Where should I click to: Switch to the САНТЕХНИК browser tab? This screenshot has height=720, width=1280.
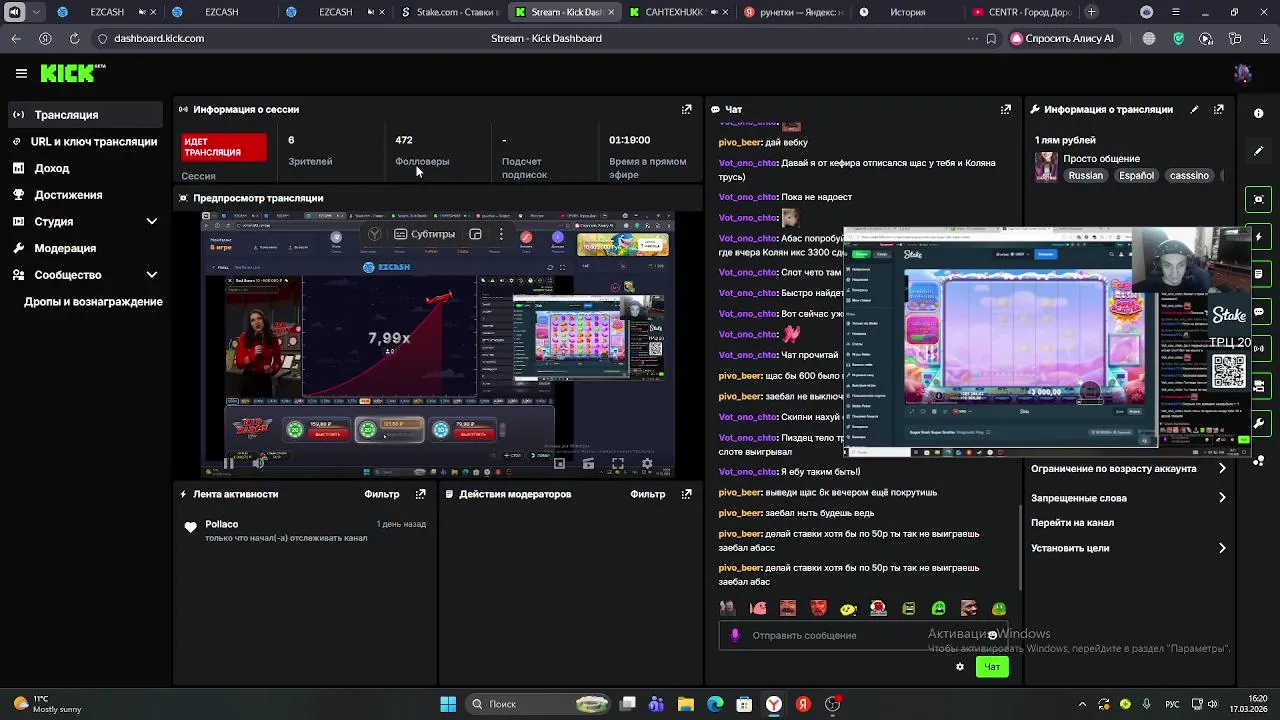(x=680, y=12)
